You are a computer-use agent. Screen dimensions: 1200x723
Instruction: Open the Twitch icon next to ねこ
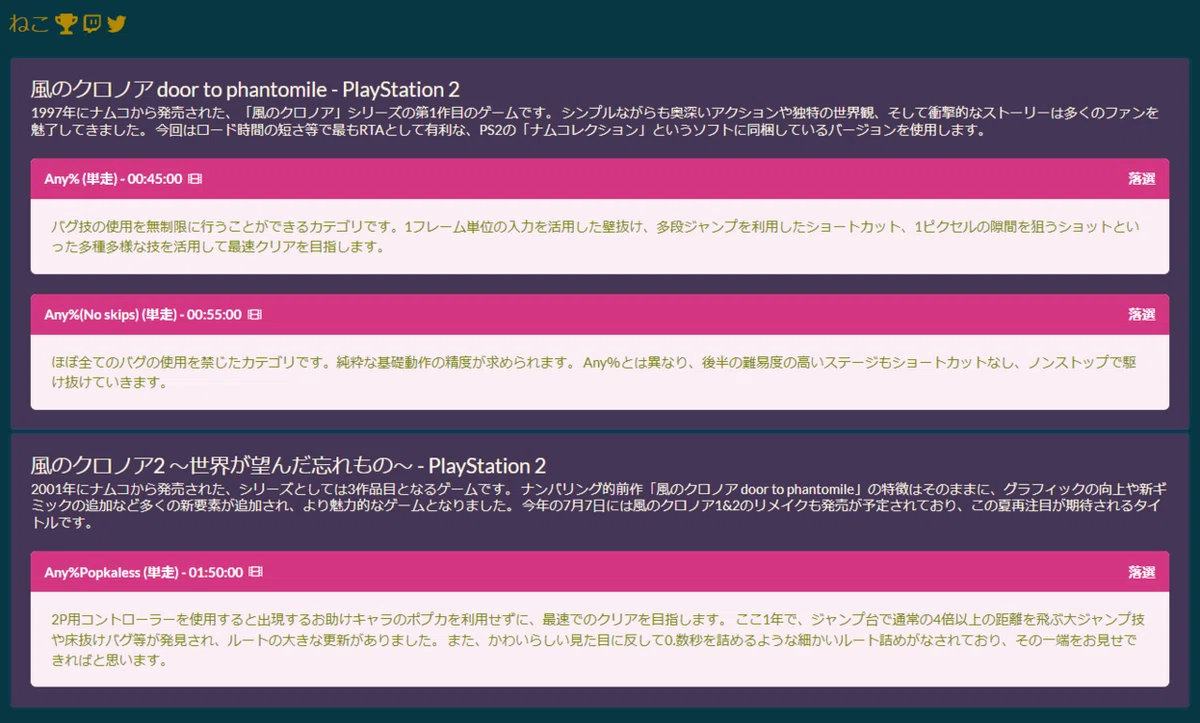[x=92, y=23]
